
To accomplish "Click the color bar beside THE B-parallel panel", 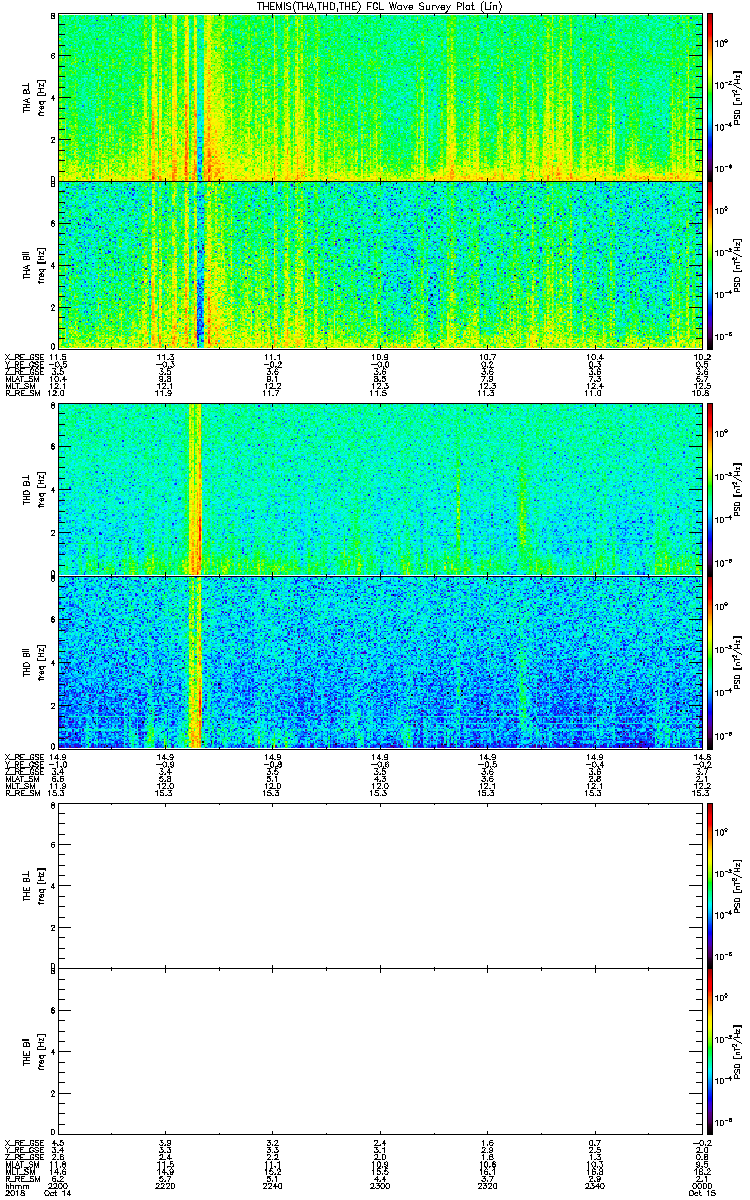I will click(x=711, y=1051).
